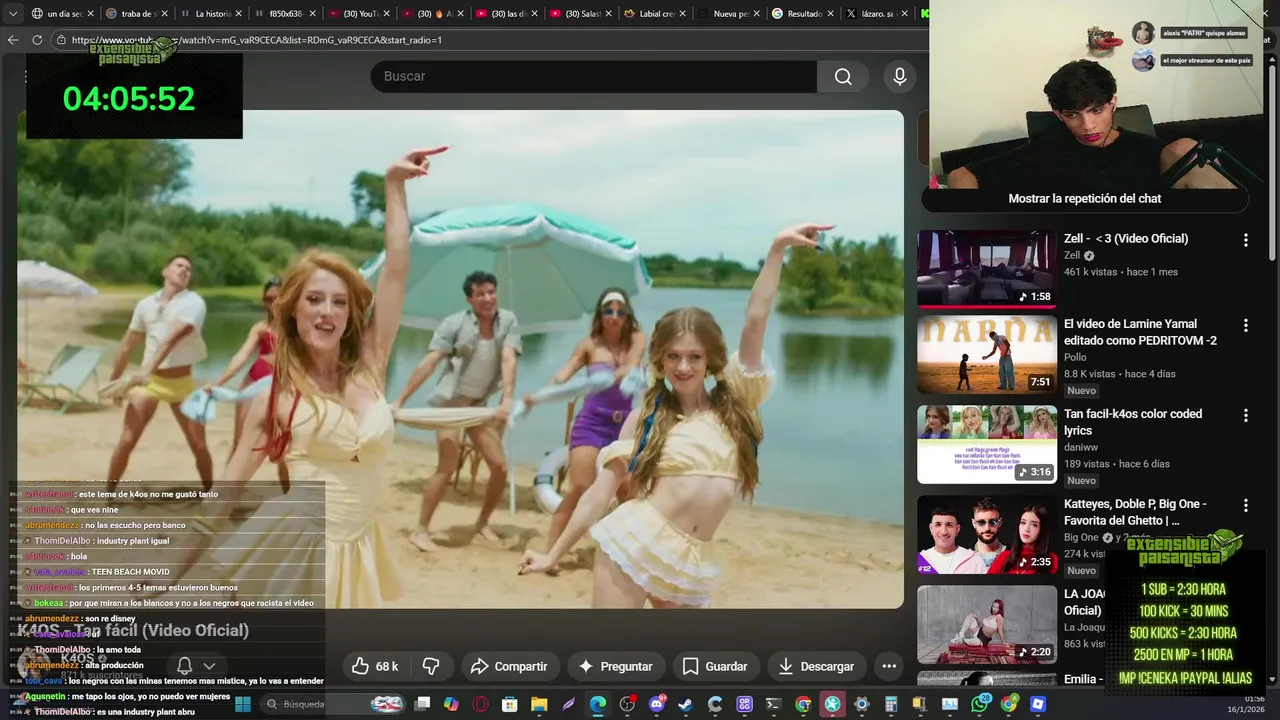Open the Terminal taskbar icon
Image resolution: width=1280 pixels, height=720 pixels.
(x=774, y=704)
